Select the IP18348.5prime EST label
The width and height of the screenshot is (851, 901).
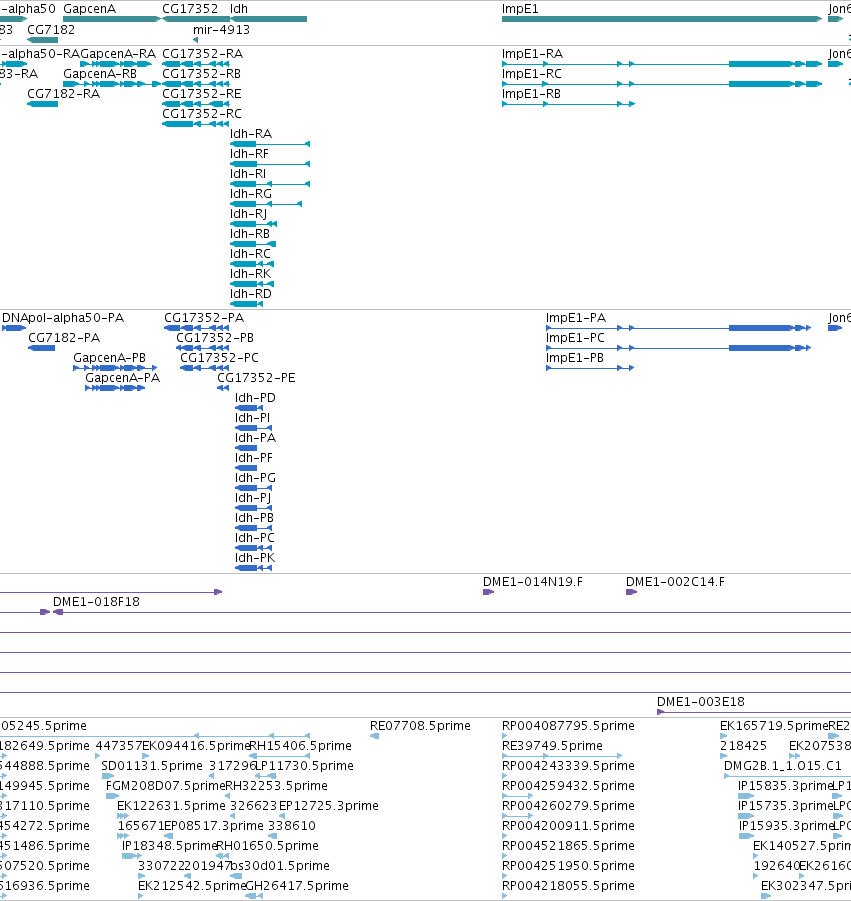click(x=170, y=846)
